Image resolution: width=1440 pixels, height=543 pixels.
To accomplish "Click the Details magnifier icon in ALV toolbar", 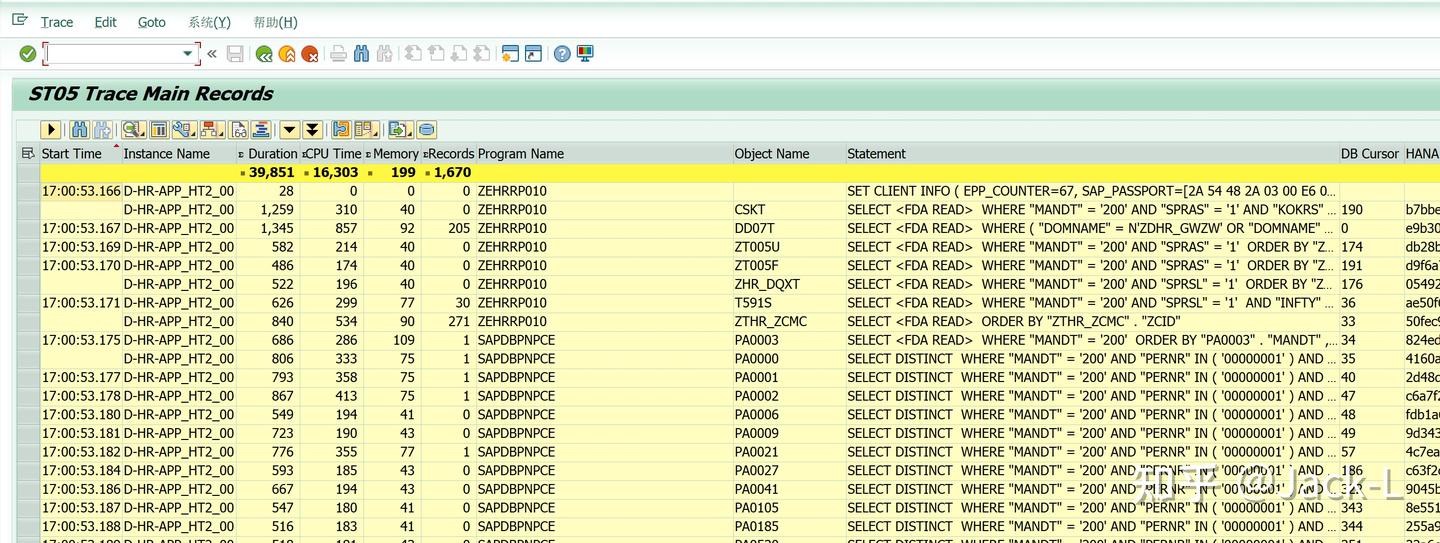I will tap(133, 130).
